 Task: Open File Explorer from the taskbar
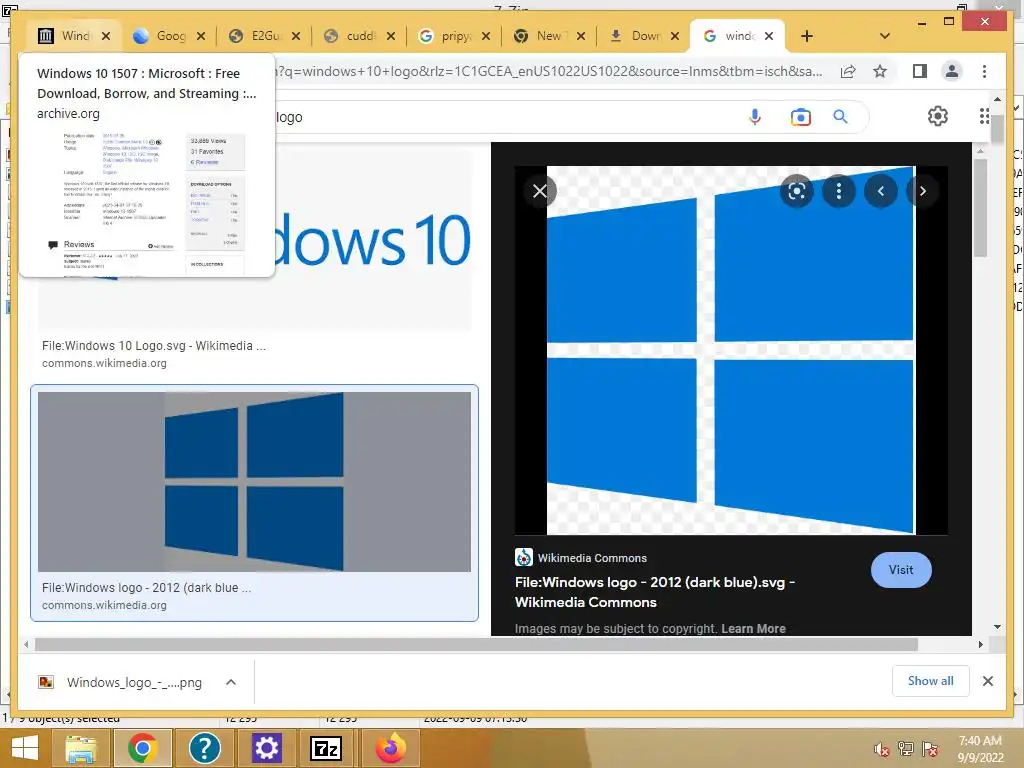(x=81, y=748)
